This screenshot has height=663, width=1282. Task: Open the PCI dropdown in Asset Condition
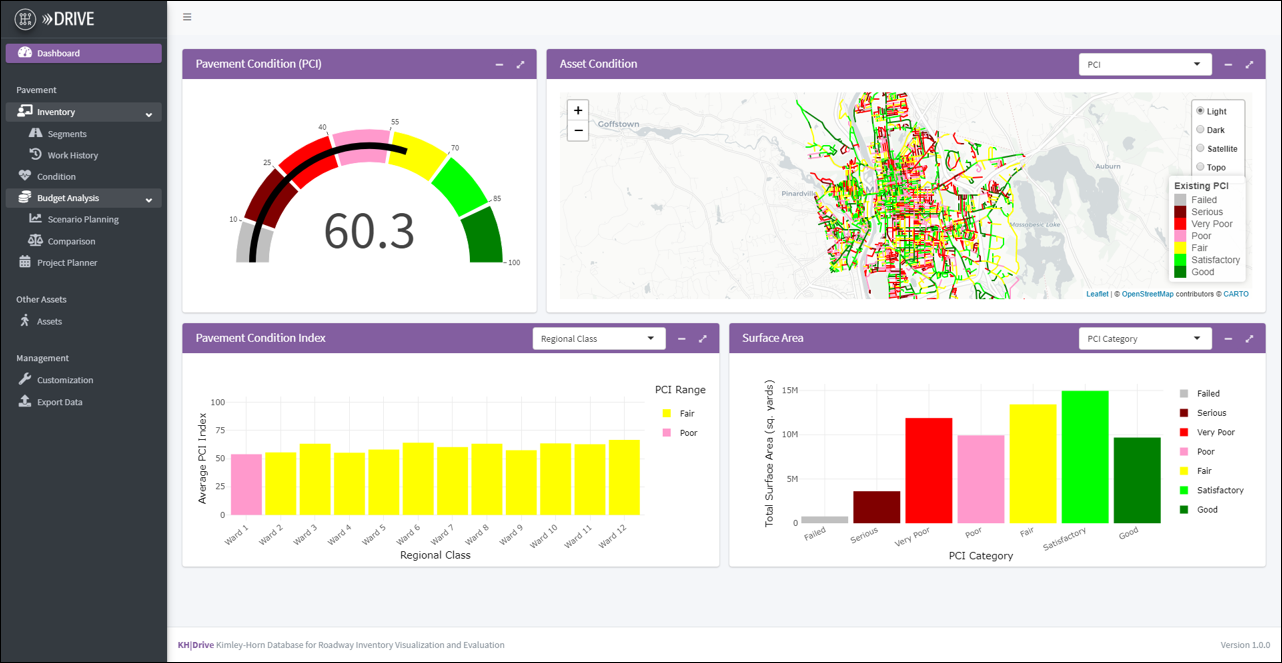pos(1144,65)
